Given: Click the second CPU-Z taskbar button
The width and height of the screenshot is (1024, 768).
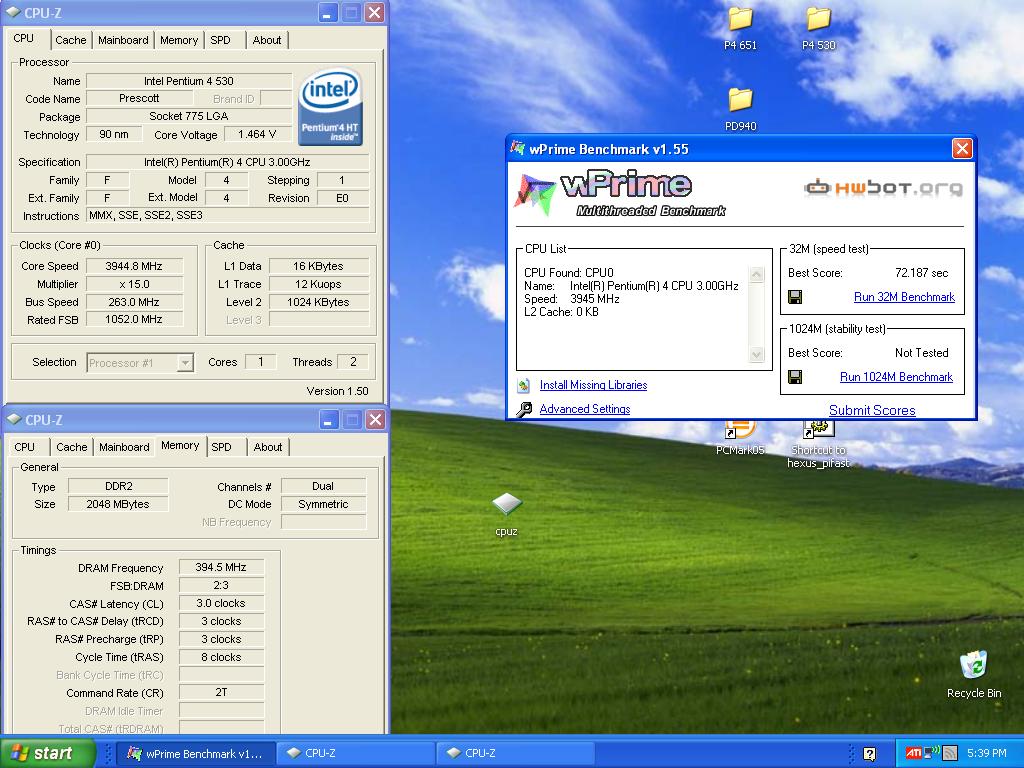Looking at the screenshot, I should [x=516, y=754].
